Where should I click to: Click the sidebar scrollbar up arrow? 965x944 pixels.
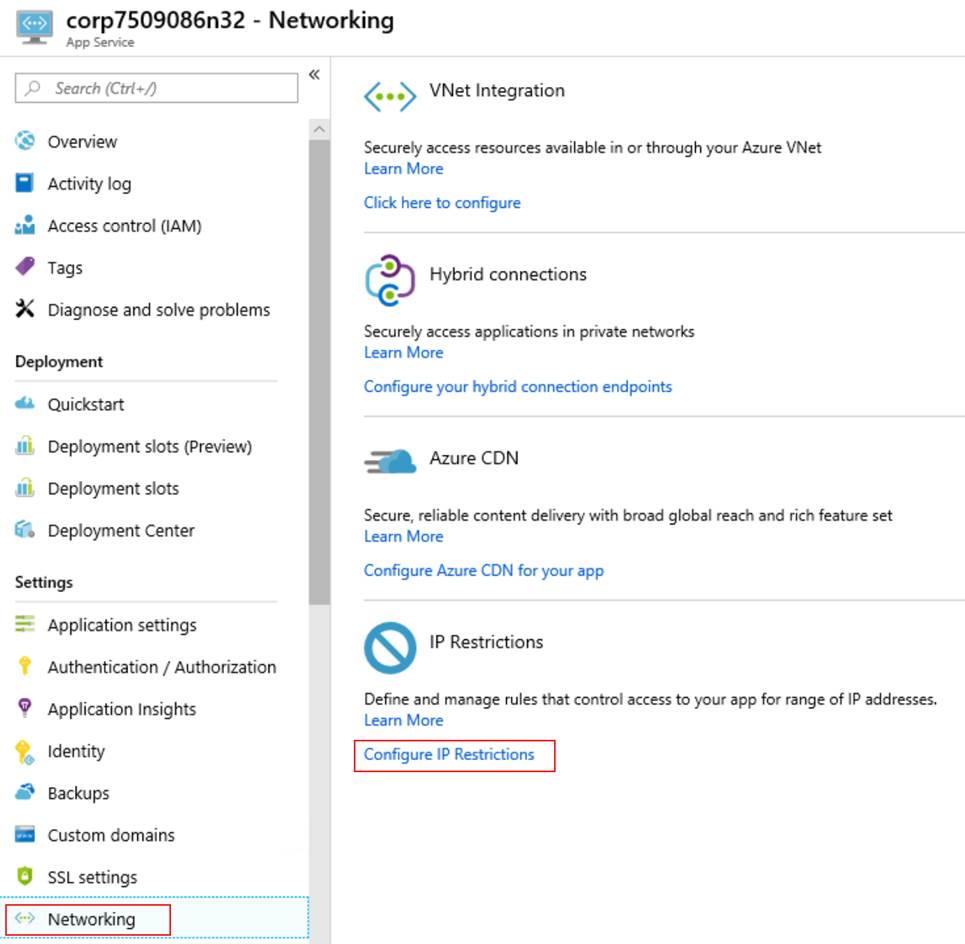(319, 129)
